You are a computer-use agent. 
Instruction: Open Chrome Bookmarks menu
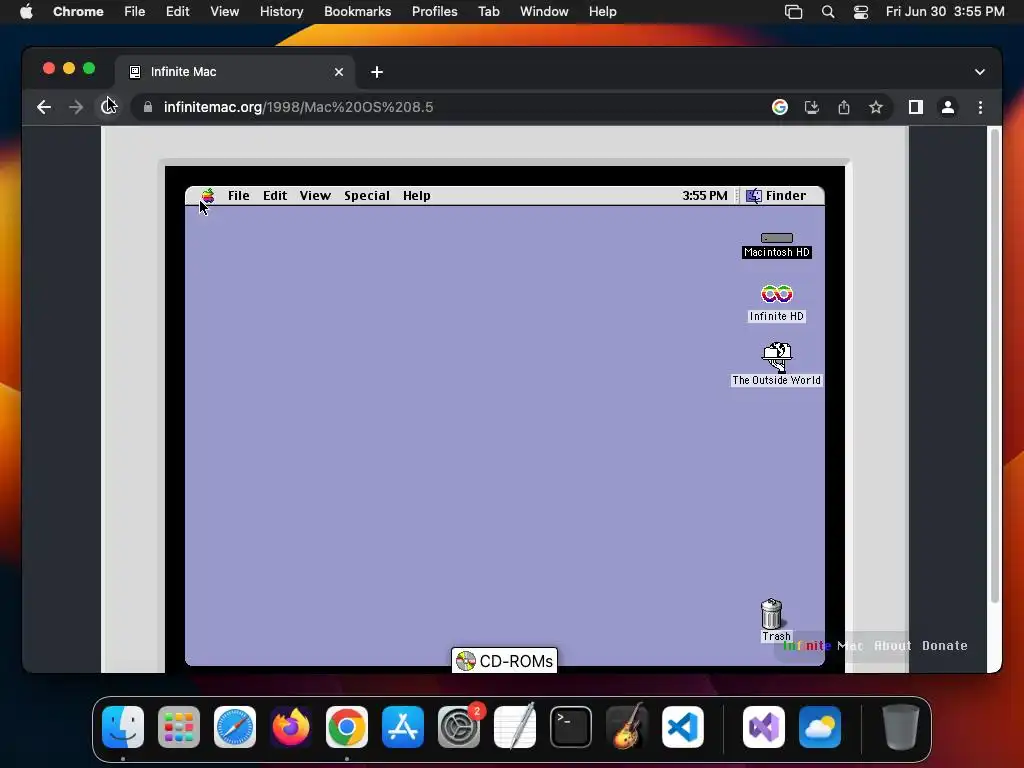point(357,12)
